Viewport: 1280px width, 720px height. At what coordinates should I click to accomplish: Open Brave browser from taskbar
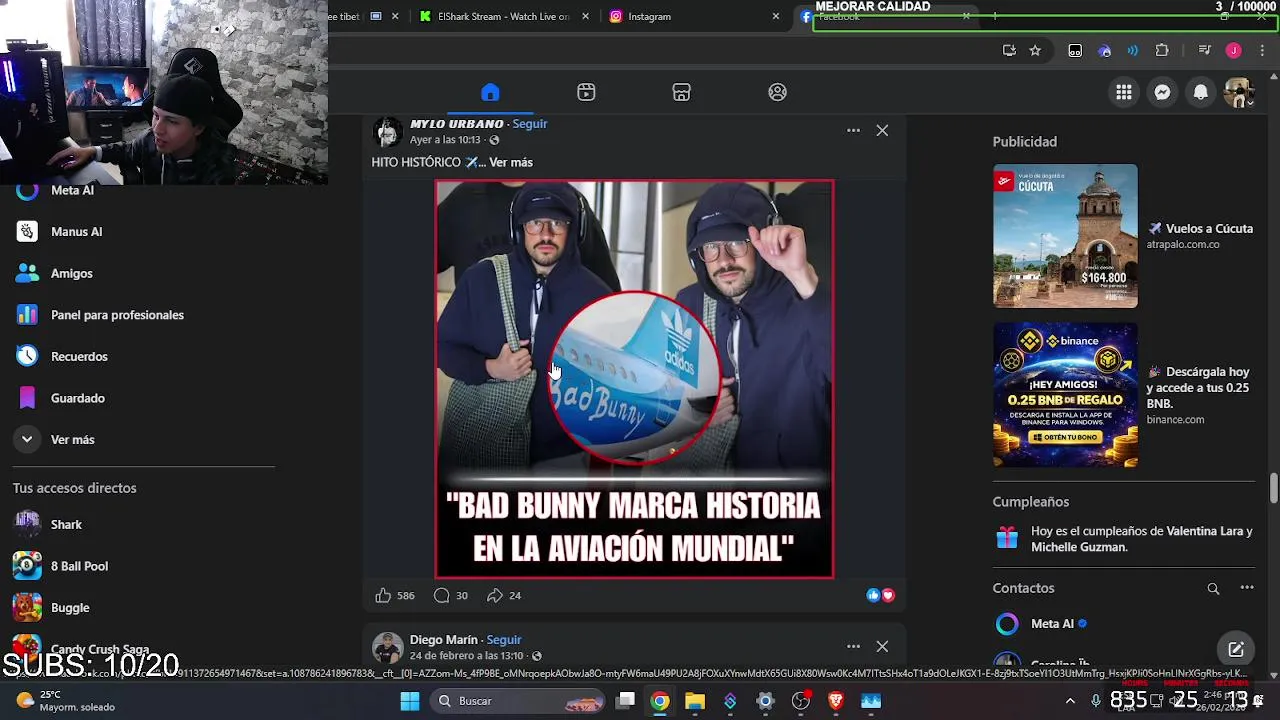click(835, 701)
